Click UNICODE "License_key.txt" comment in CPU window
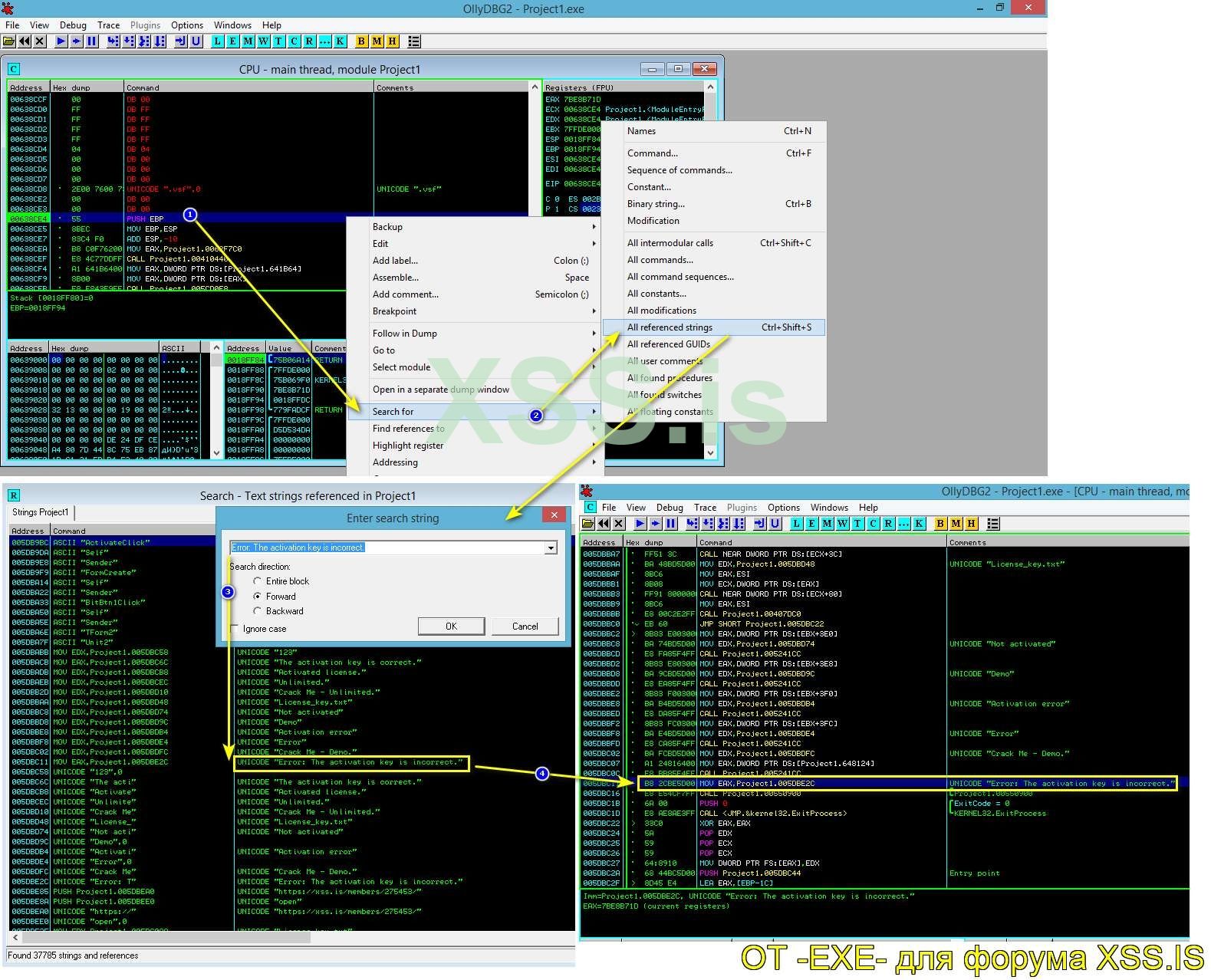 coord(1007,564)
